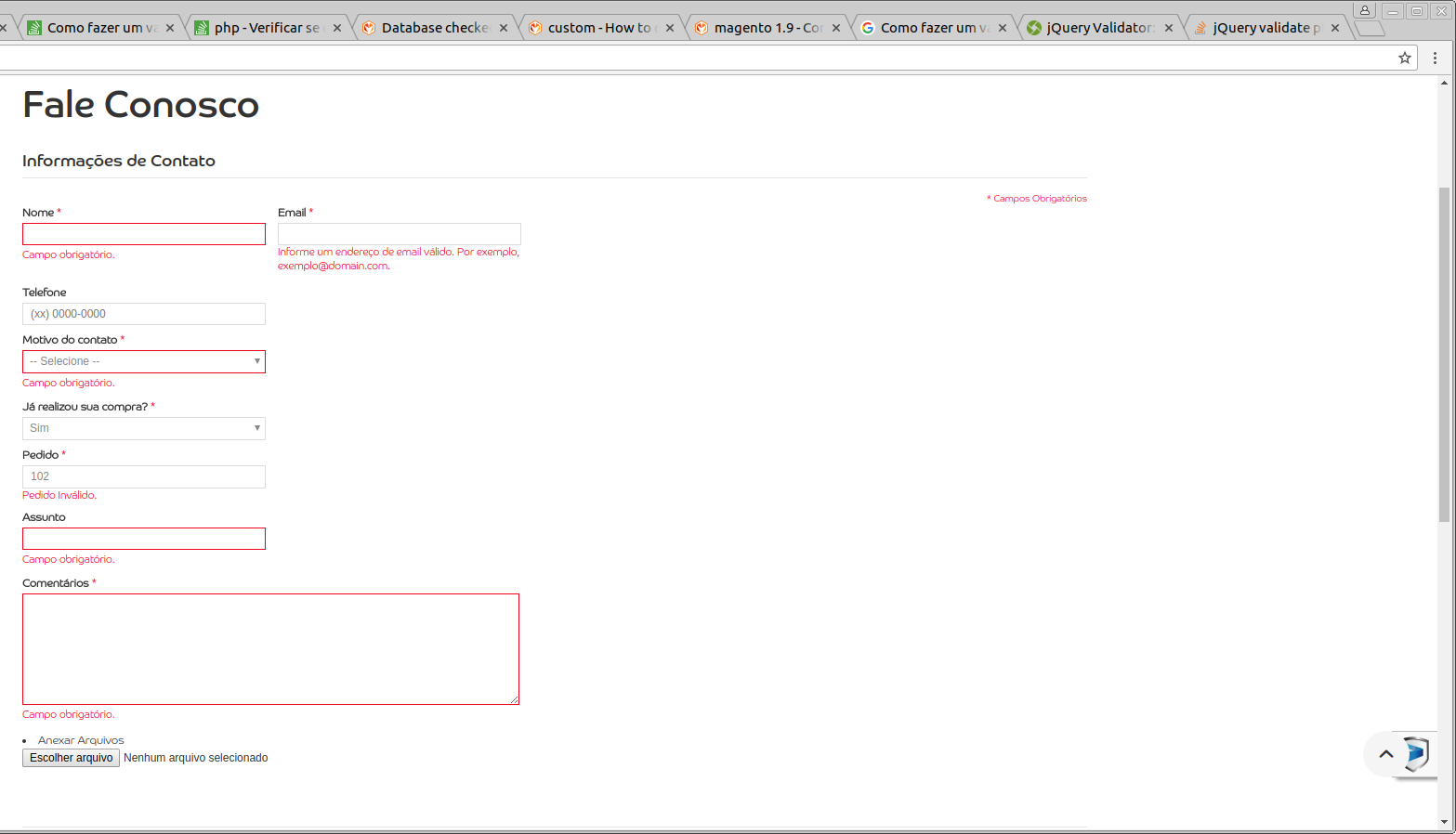Click the 'Campo obrigatório.' message under Comentários
1456x834 pixels.
(x=69, y=714)
